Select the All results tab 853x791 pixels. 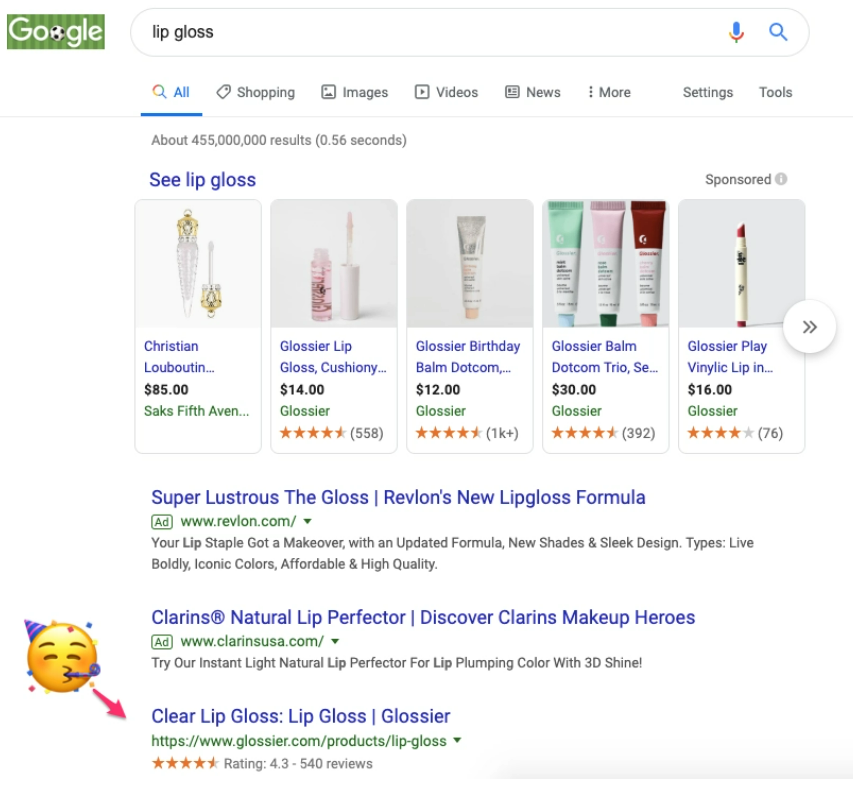(171, 92)
